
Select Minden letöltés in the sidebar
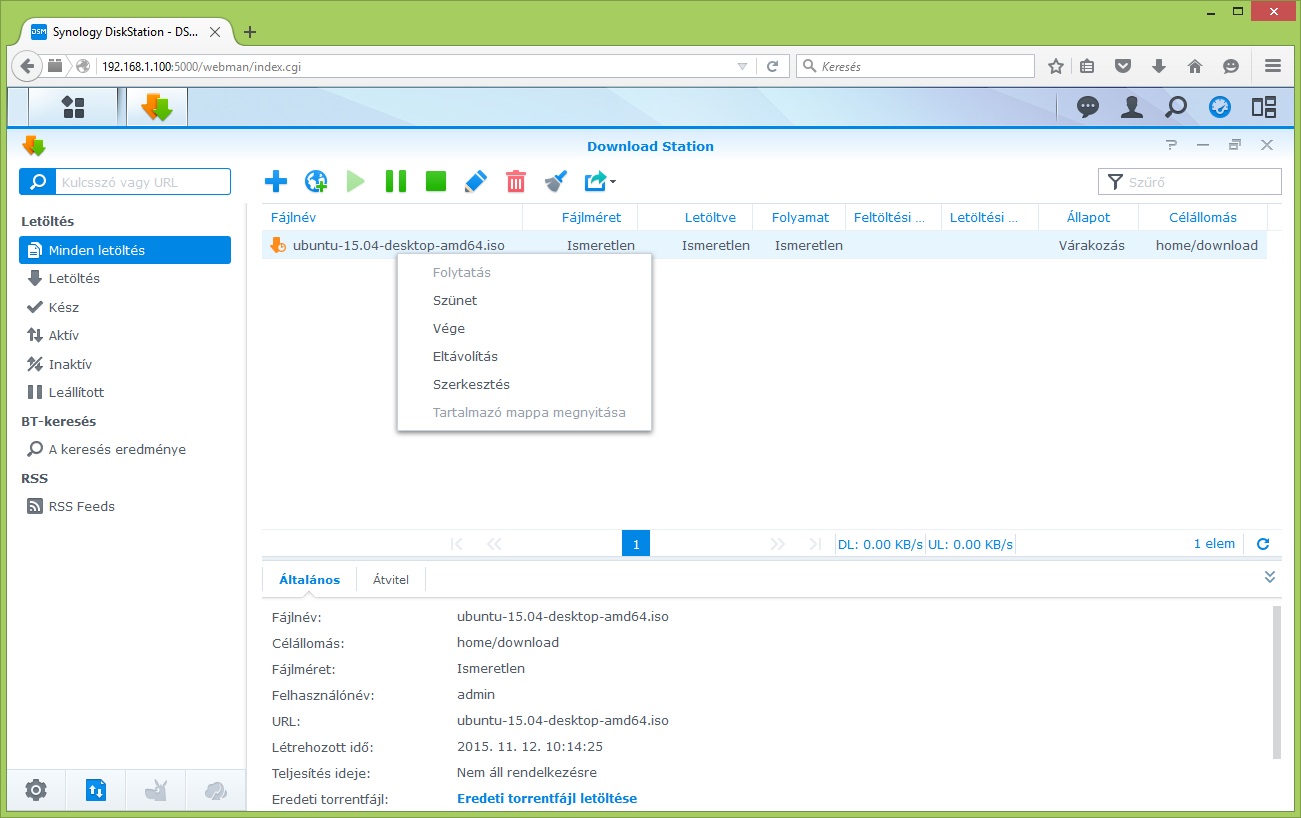[x=125, y=250]
